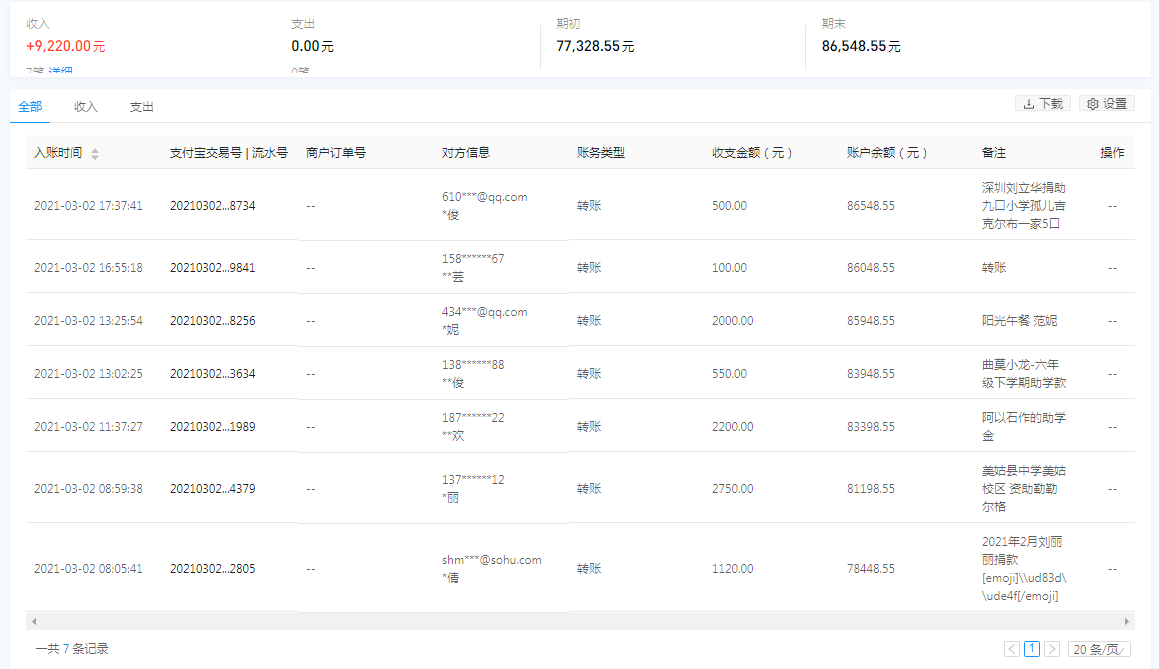Switch to the 支出 tab

[x=141, y=107]
